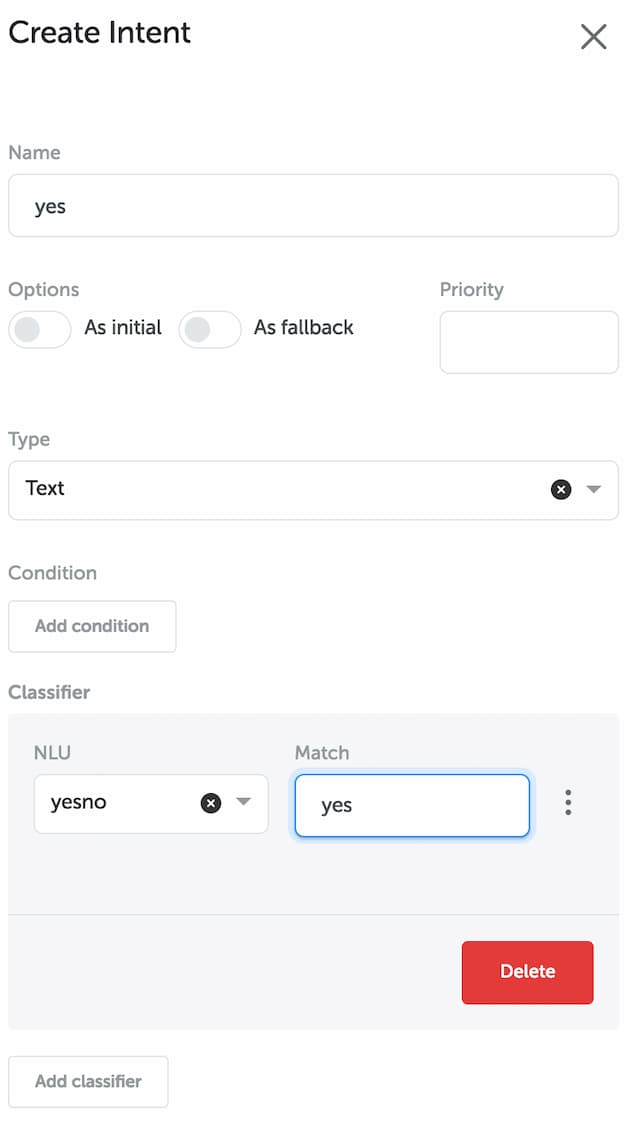Click into the empty Priority field
This screenshot has width=640, height=1132.
pyautogui.click(x=529, y=342)
